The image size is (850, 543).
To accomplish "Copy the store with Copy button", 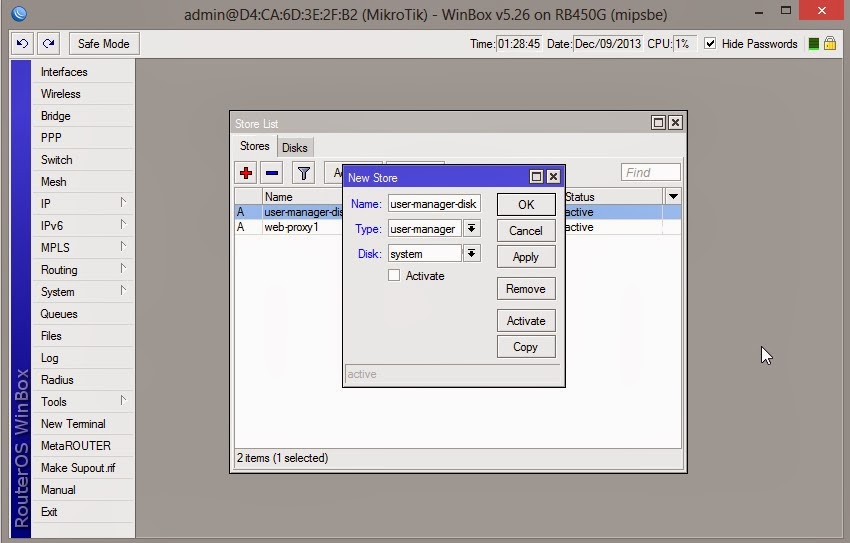I will pyautogui.click(x=526, y=347).
